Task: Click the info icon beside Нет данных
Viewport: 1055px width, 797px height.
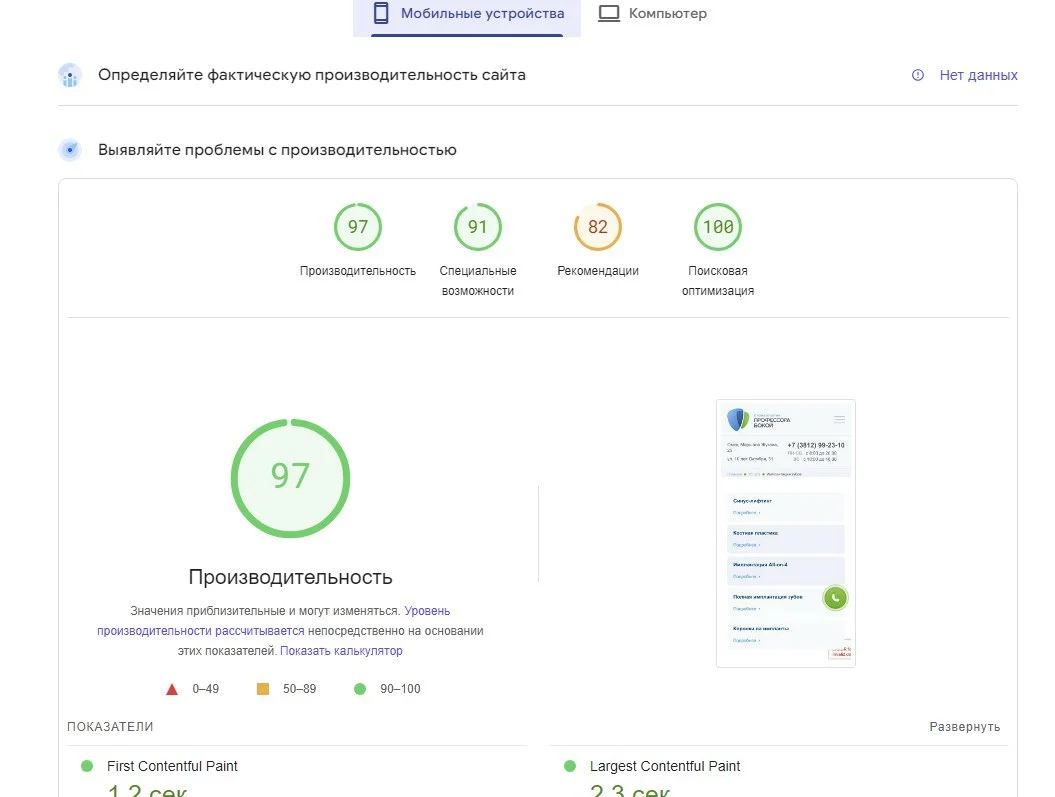Action: (x=918, y=75)
